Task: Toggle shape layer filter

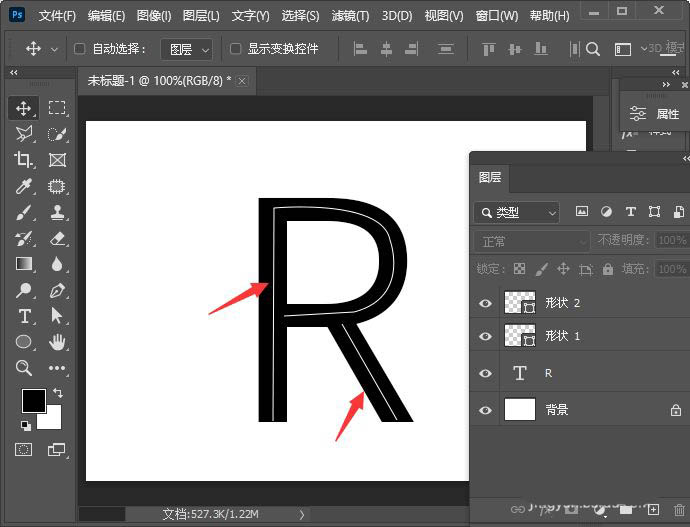Action: 654,212
